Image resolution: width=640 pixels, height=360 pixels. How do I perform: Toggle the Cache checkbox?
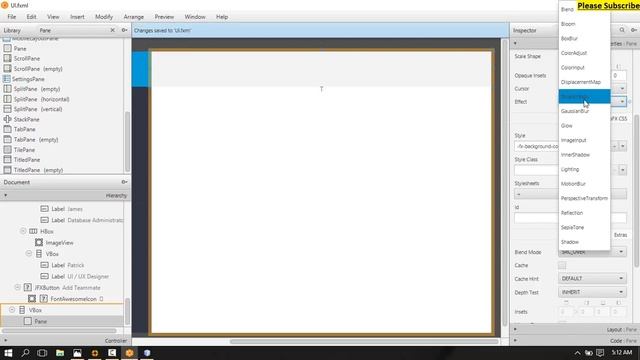point(562,265)
